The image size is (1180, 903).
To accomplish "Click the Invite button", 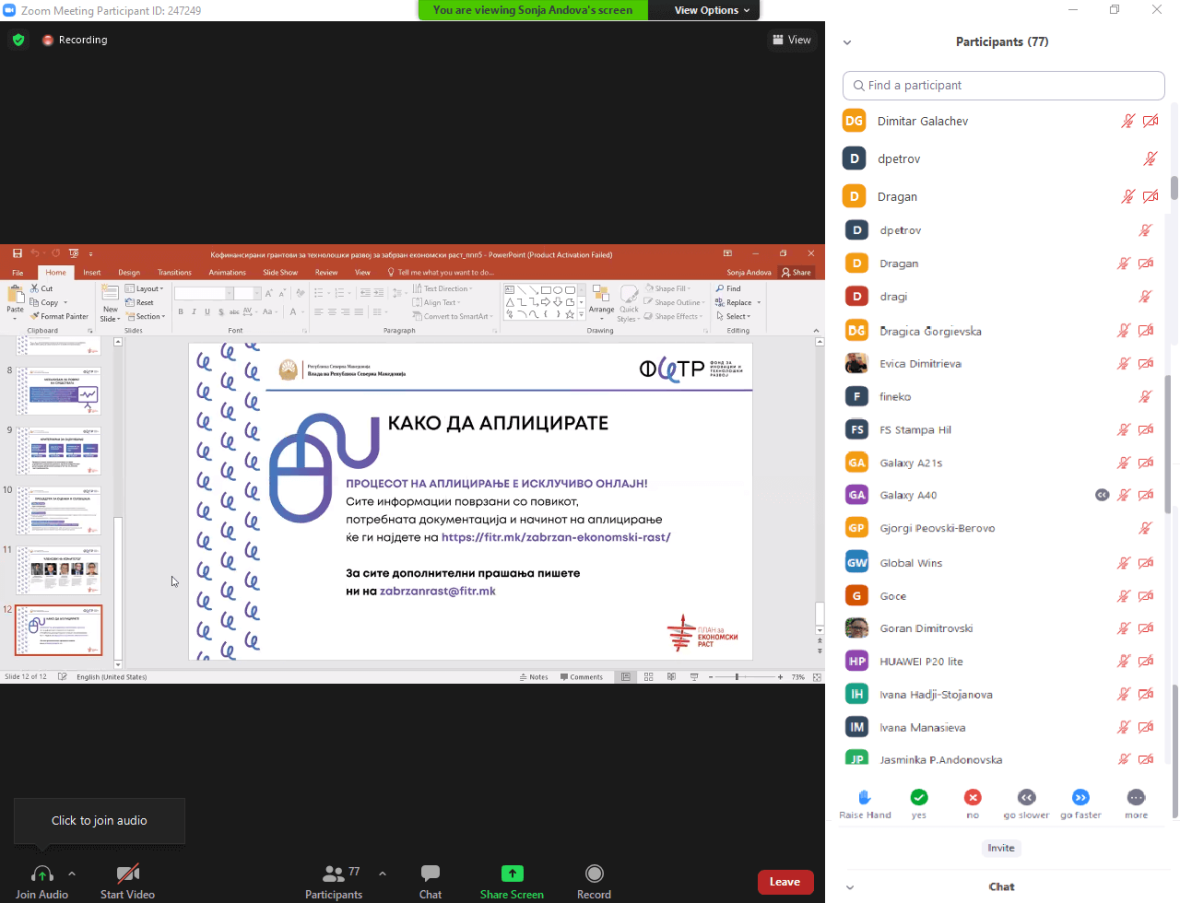I will (1001, 848).
